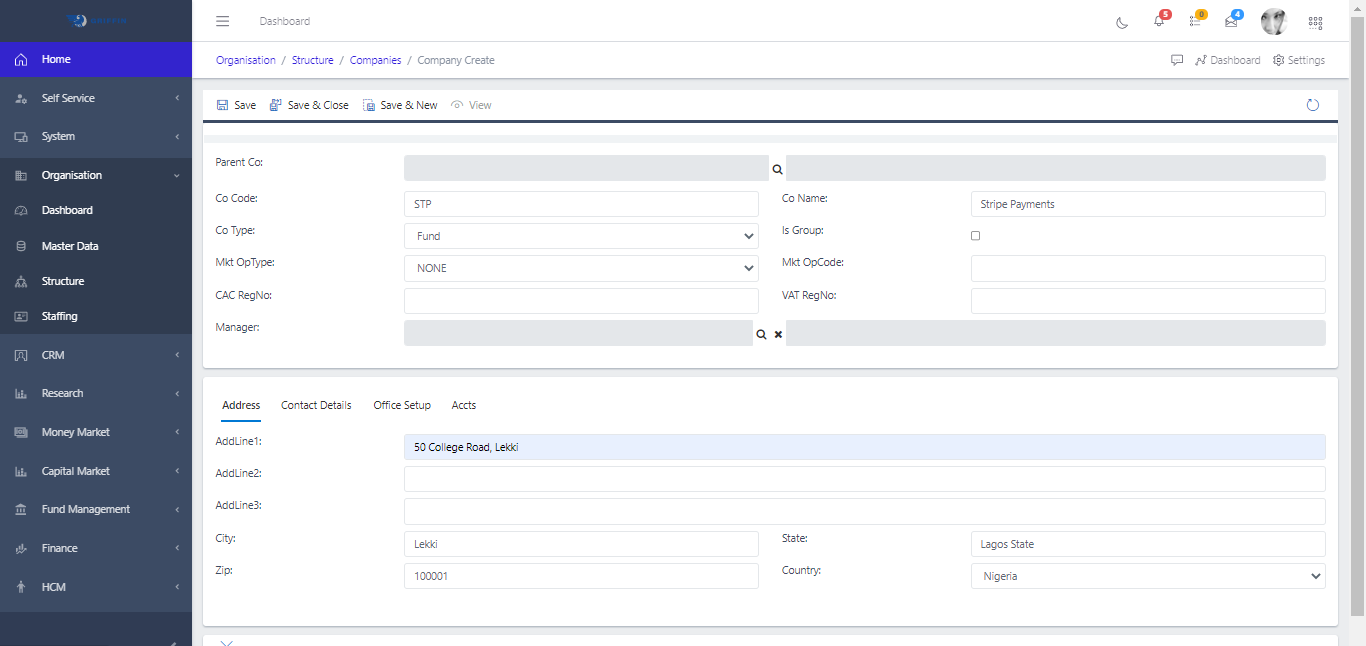Toggle the hamburger sidebar menu
The height and width of the screenshot is (646, 1366).
click(223, 21)
